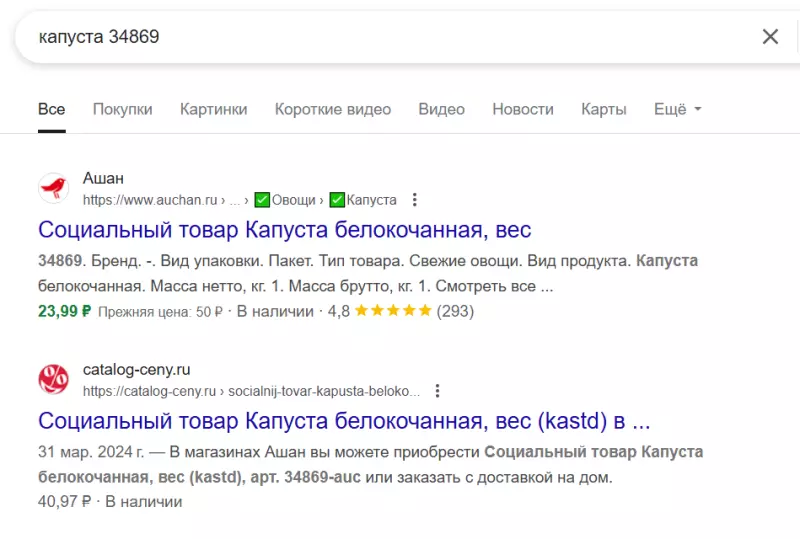Switch to the Картинки tab
The height and width of the screenshot is (539, 800).
(x=213, y=109)
